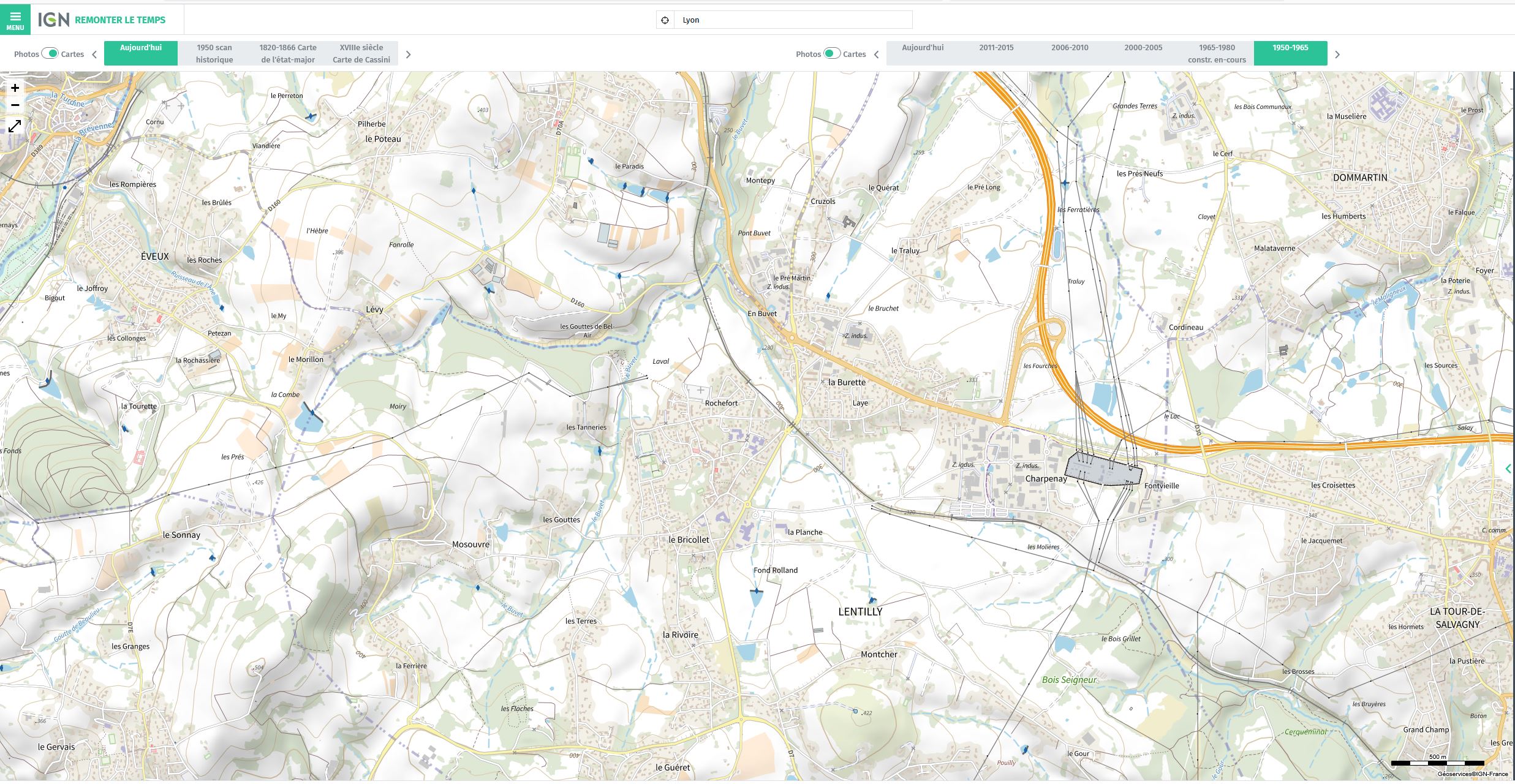
Task: Zoom in with the plus button
Action: [15, 88]
